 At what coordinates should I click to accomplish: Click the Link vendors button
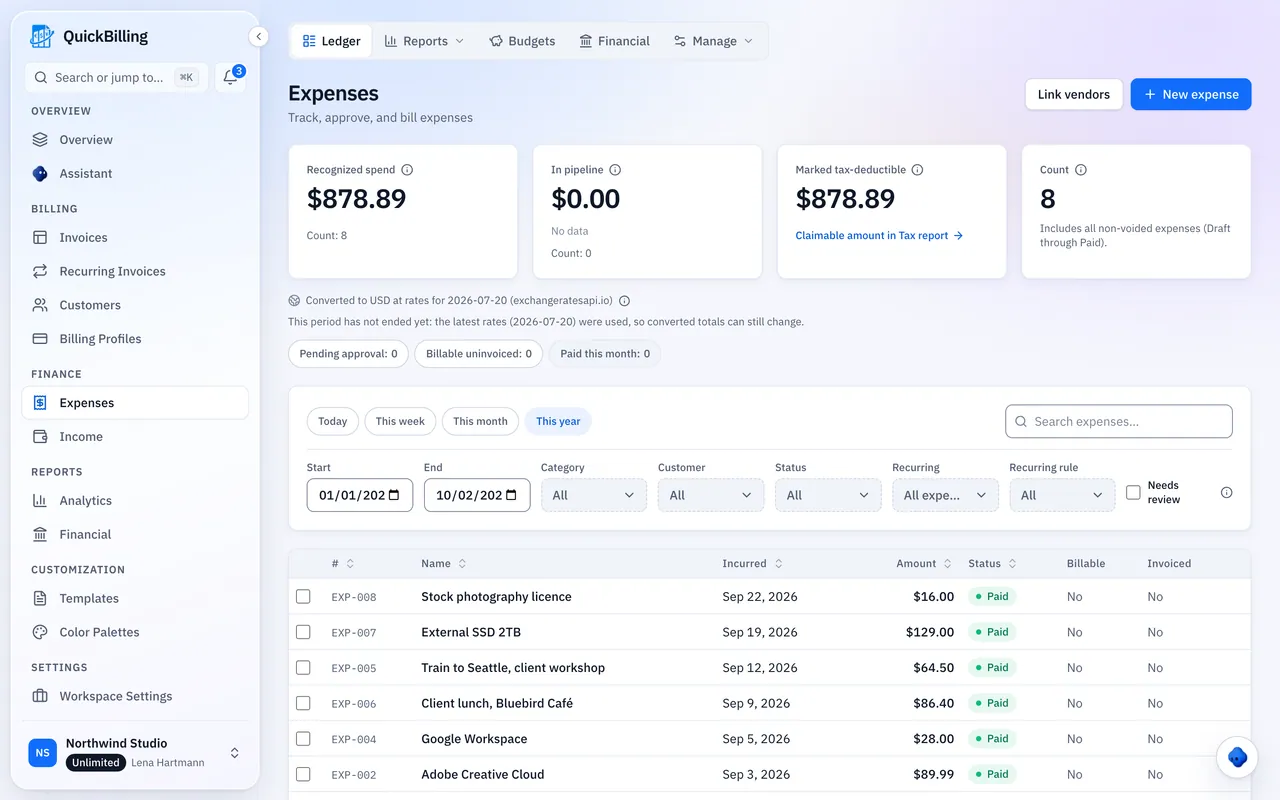click(1074, 94)
